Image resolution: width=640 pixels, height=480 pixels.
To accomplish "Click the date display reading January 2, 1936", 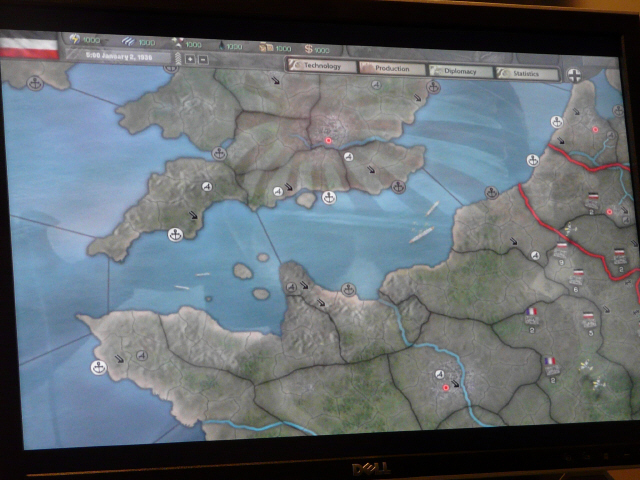I will coord(119,56).
